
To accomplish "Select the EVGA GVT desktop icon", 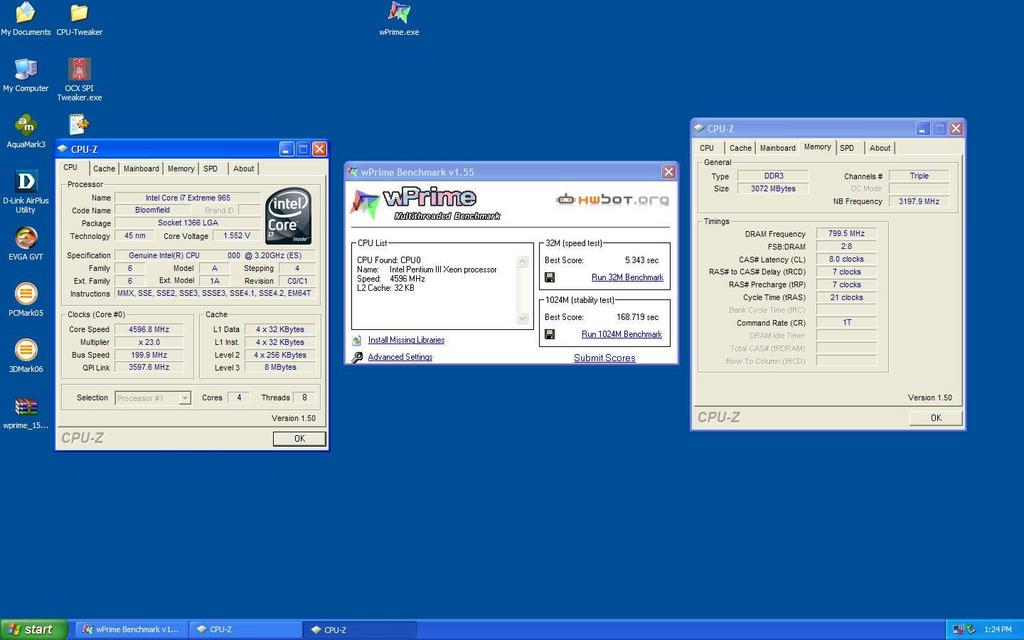I will [x=25, y=244].
